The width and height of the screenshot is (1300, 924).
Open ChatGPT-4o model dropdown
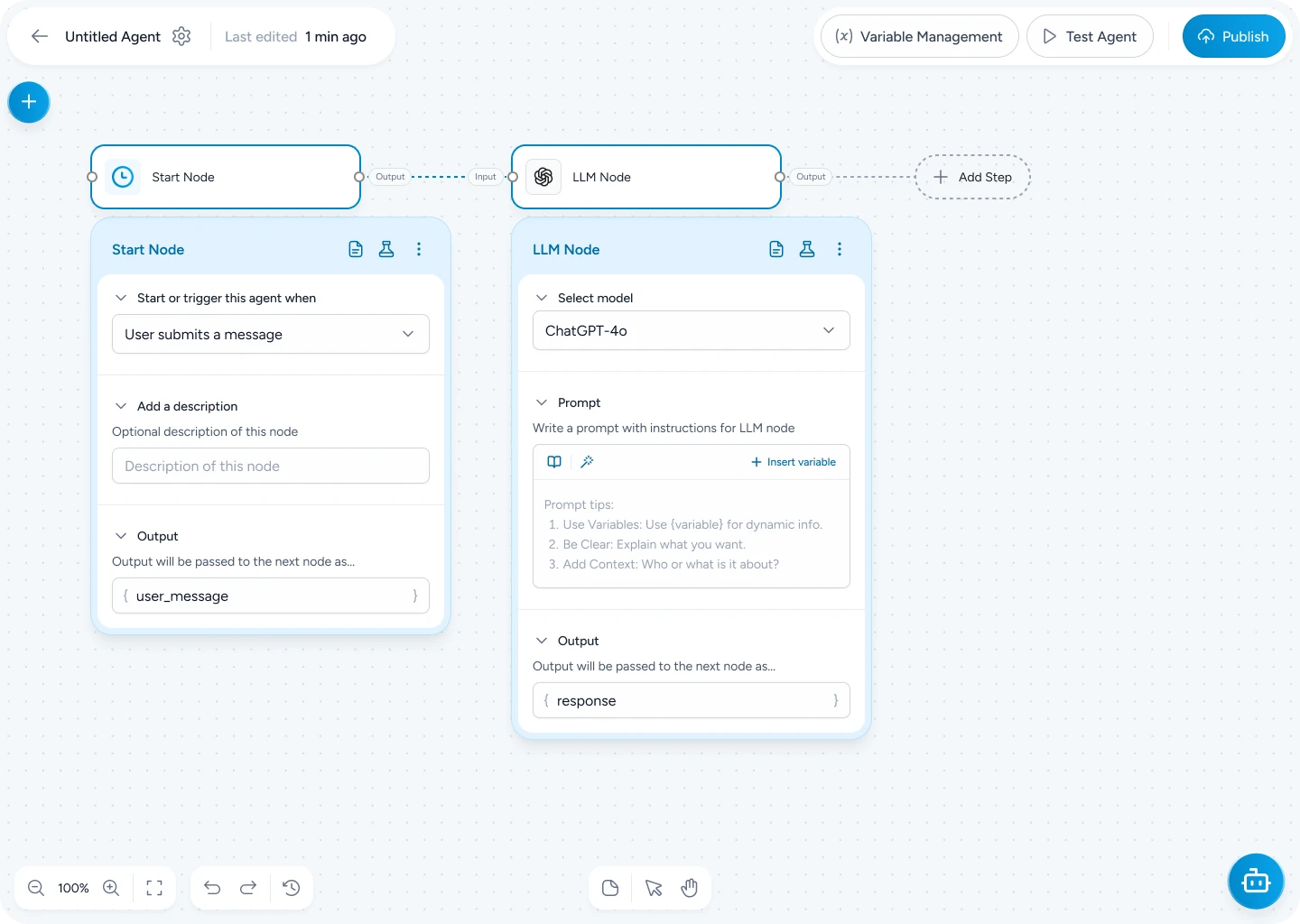tap(692, 330)
